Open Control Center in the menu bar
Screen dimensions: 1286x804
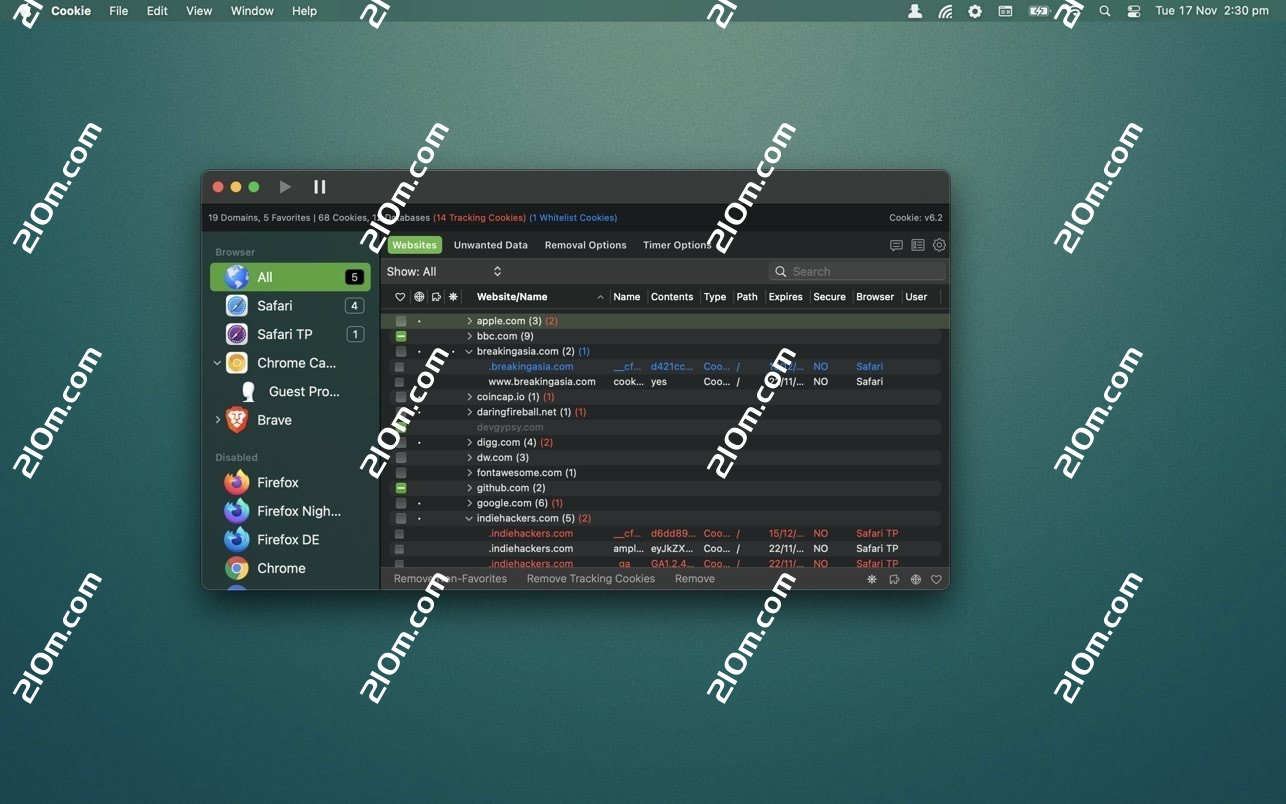(1134, 11)
